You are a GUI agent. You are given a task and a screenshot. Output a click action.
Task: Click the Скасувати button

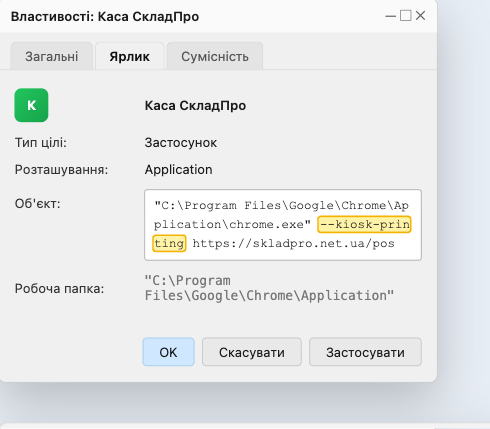coord(252,352)
